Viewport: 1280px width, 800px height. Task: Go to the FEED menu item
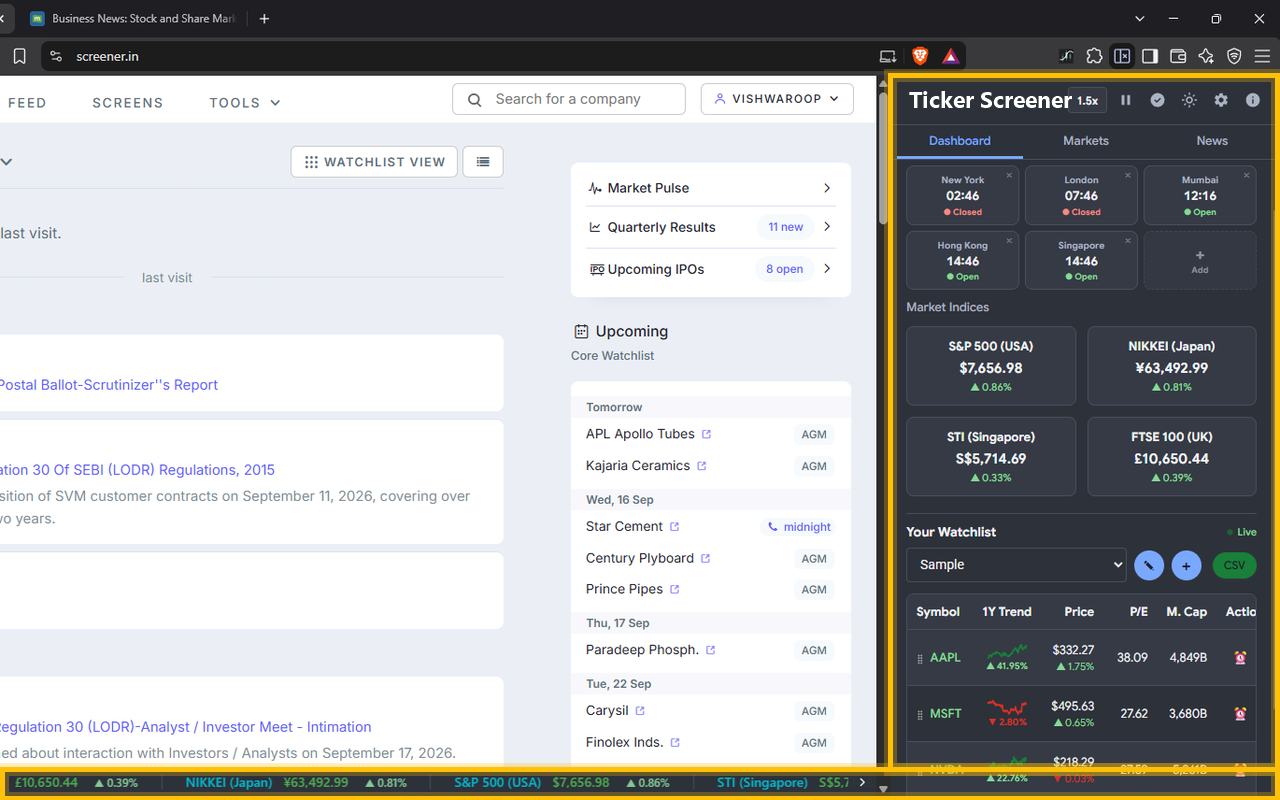tap(27, 102)
